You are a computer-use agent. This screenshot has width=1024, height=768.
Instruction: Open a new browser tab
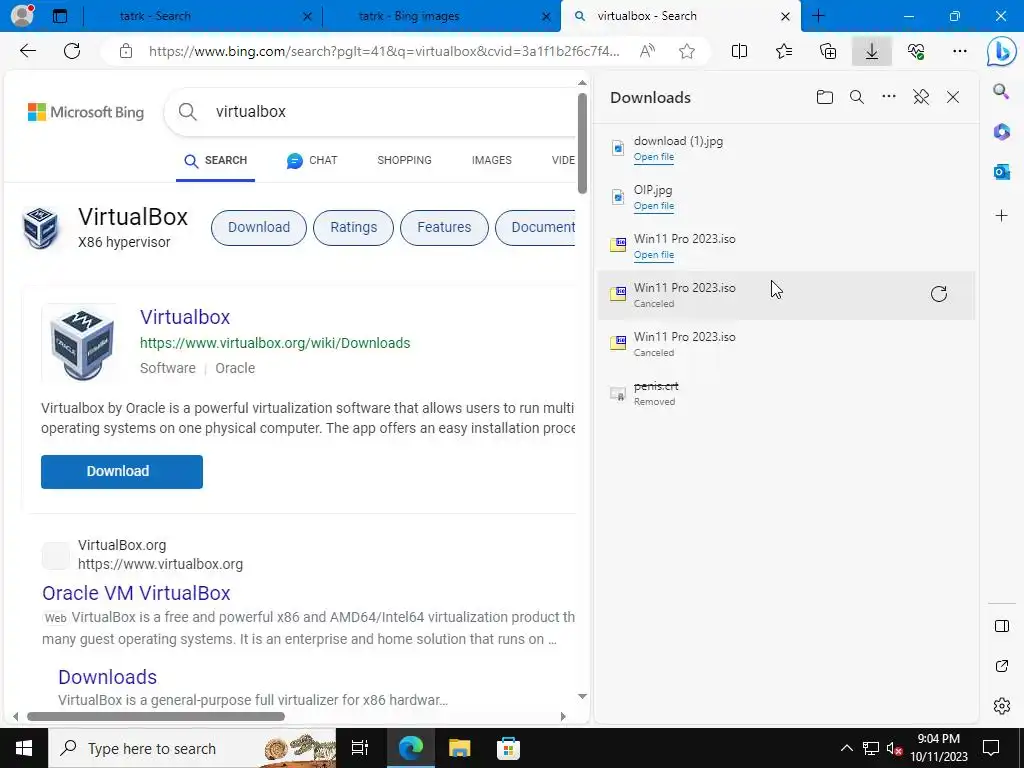(x=818, y=16)
